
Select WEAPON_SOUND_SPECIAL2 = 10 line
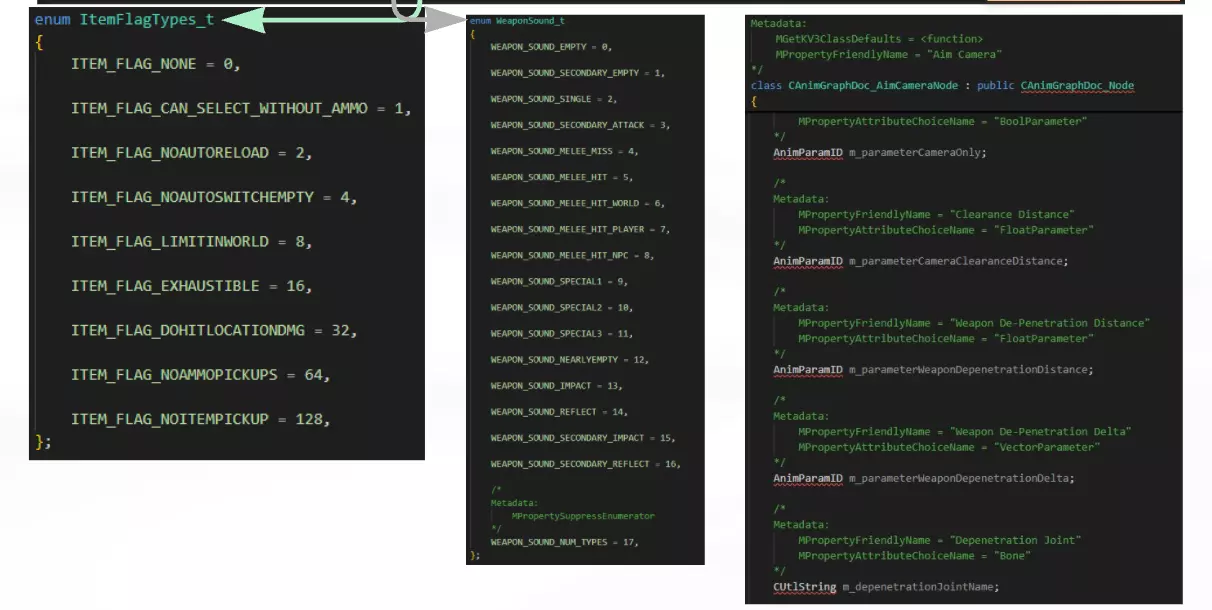(x=562, y=307)
